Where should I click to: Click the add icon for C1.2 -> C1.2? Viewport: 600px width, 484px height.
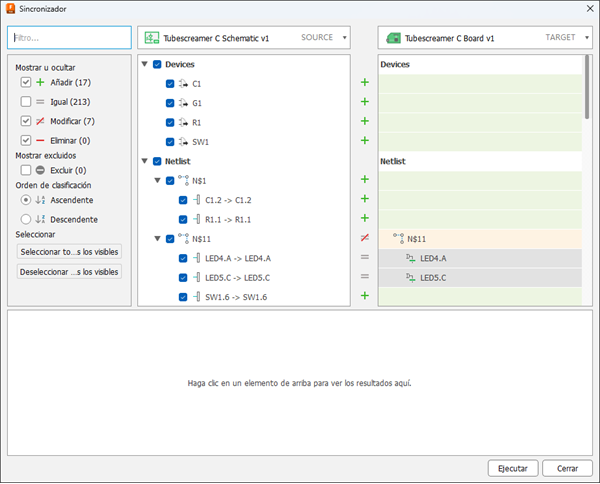coord(365,199)
